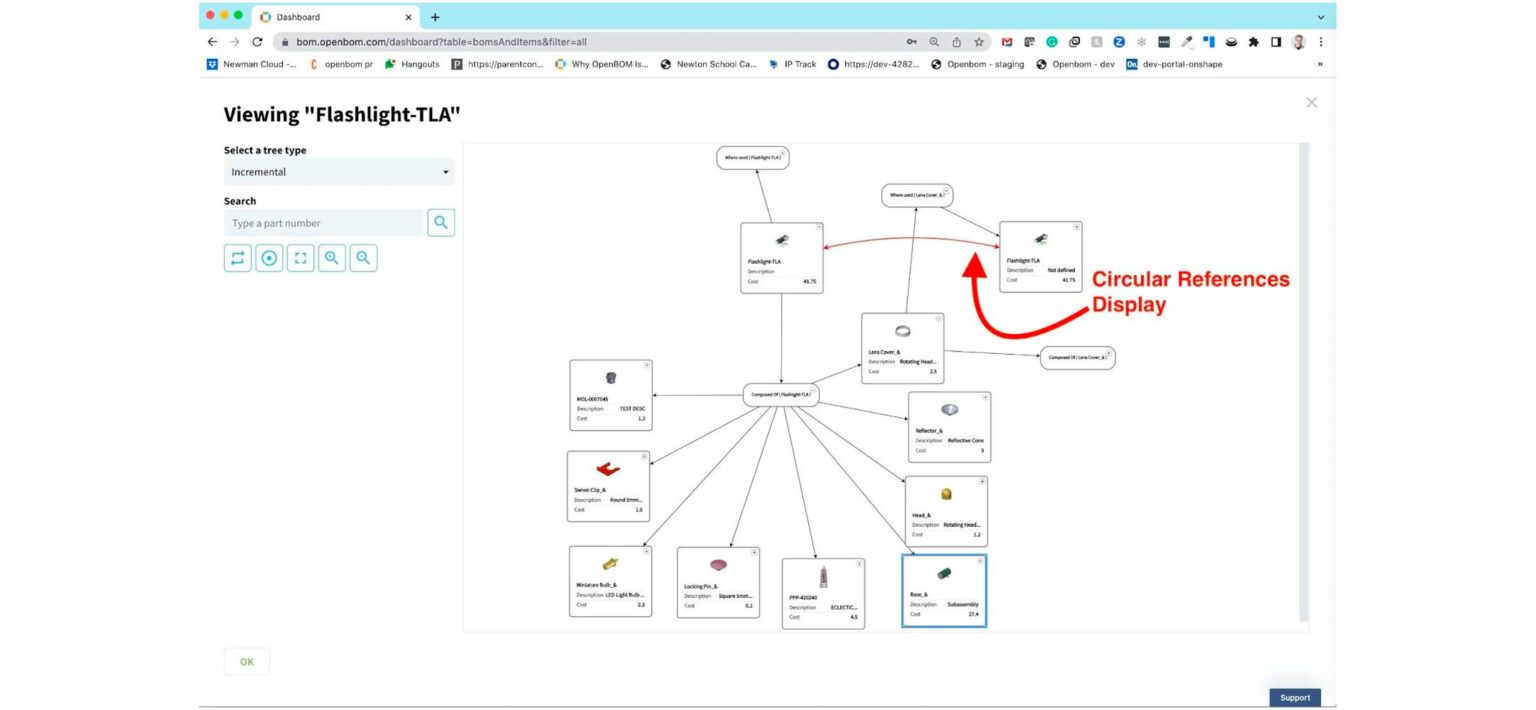Screen dimensions: 1536x710
Task: Fit the tree view to the screen
Action: (300, 257)
